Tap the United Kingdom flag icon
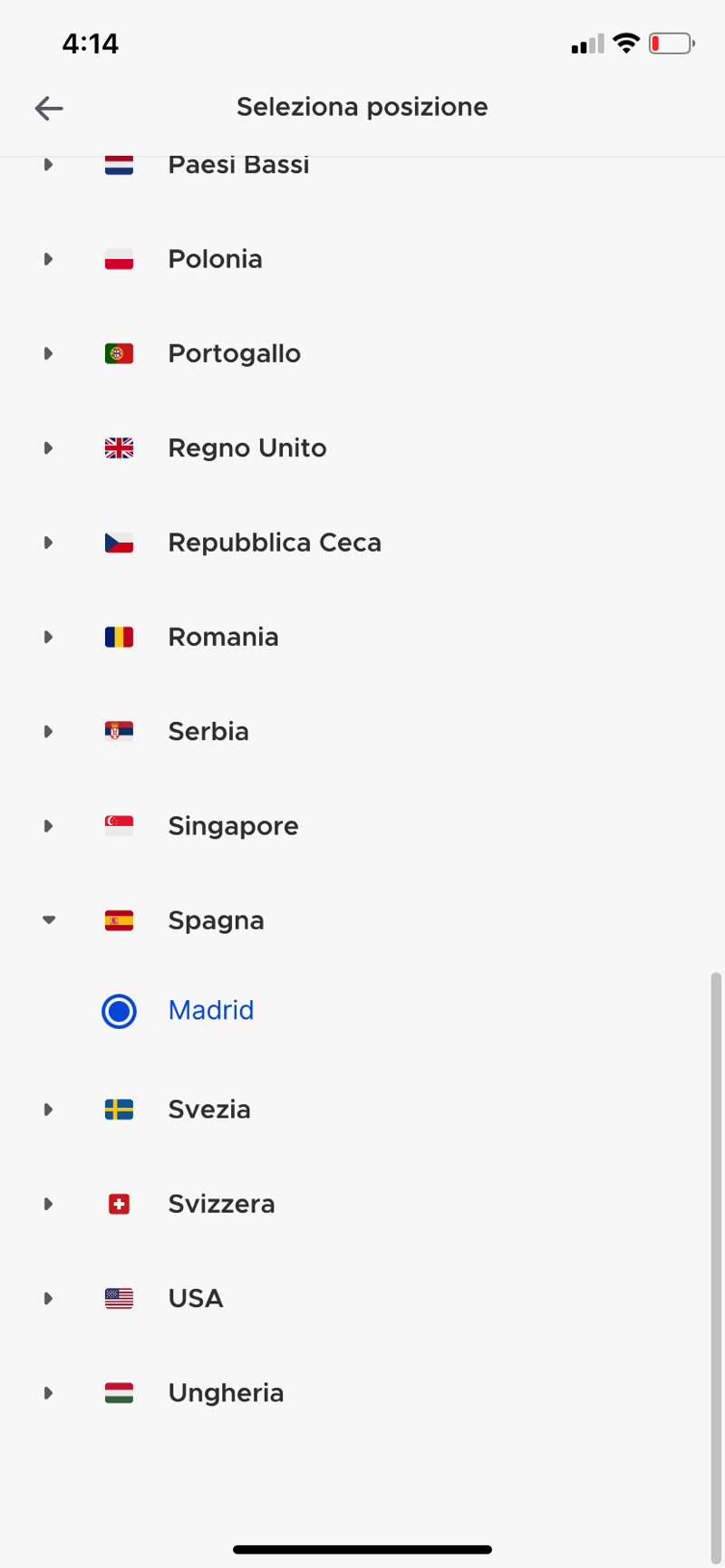The width and height of the screenshot is (725, 1568). (119, 448)
